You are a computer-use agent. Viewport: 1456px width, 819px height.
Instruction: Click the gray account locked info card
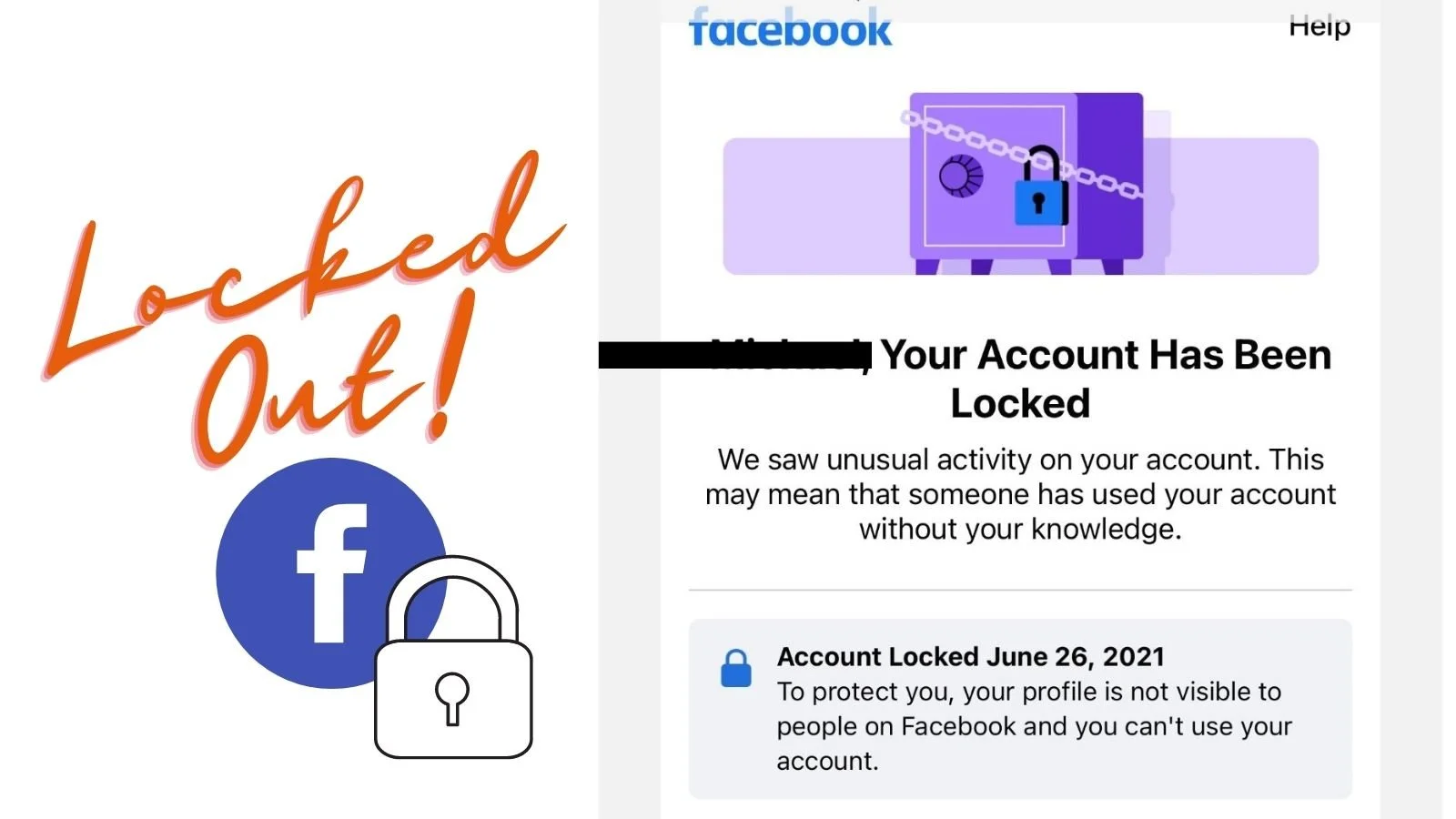pyautogui.click(x=1020, y=709)
